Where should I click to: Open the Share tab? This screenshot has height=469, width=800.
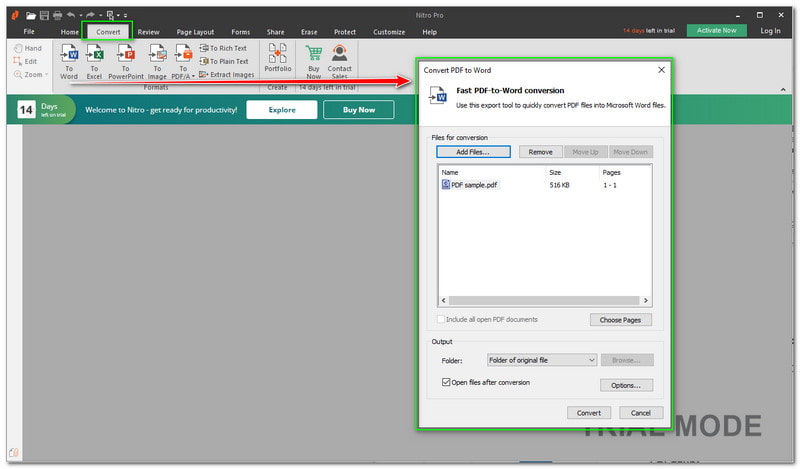[276, 32]
